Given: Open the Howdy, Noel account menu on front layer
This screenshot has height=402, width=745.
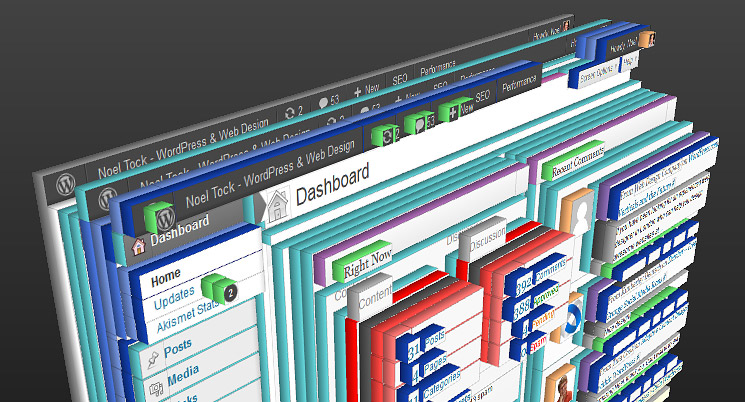Looking at the screenshot, I should pyautogui.click(x=624, y=46).
